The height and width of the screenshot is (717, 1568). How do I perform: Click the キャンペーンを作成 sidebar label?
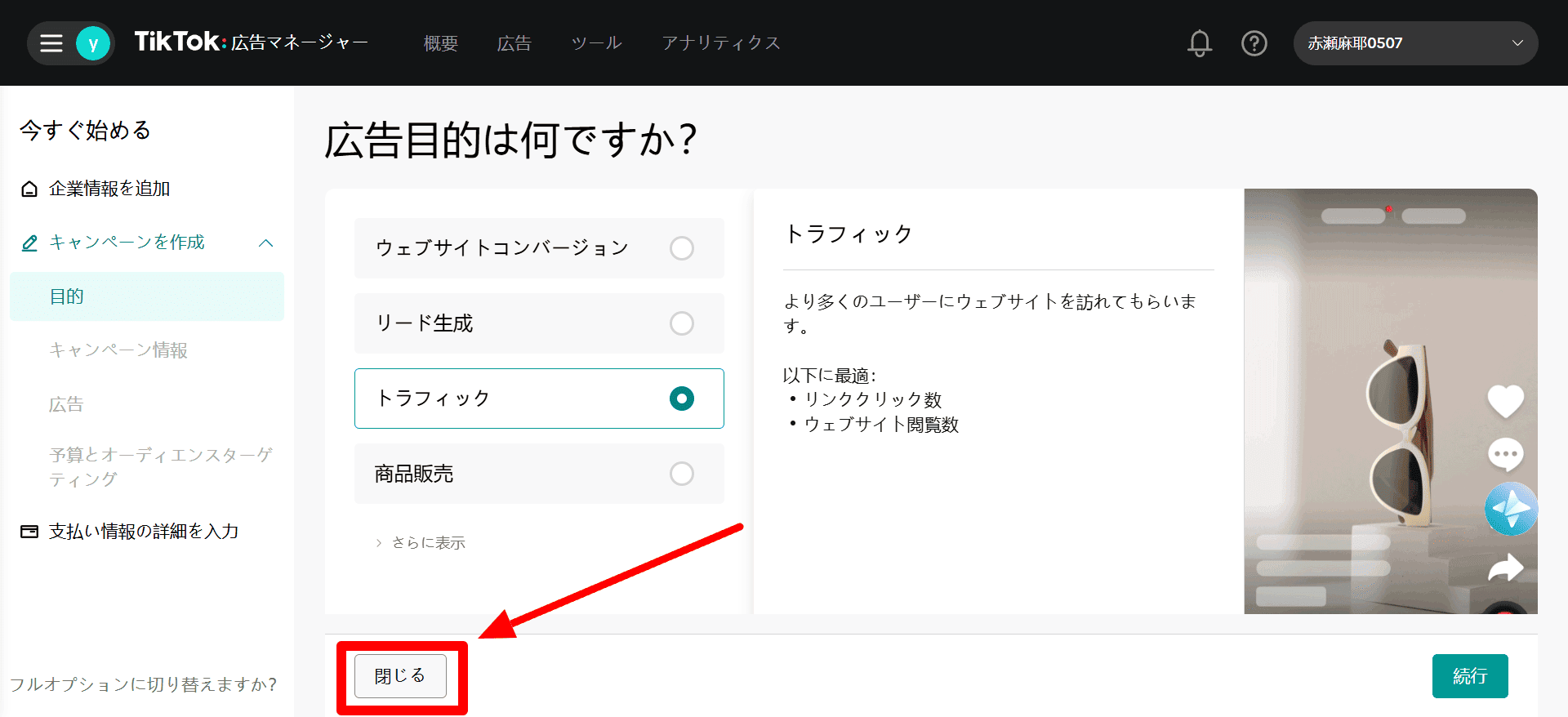coord(127,243)
